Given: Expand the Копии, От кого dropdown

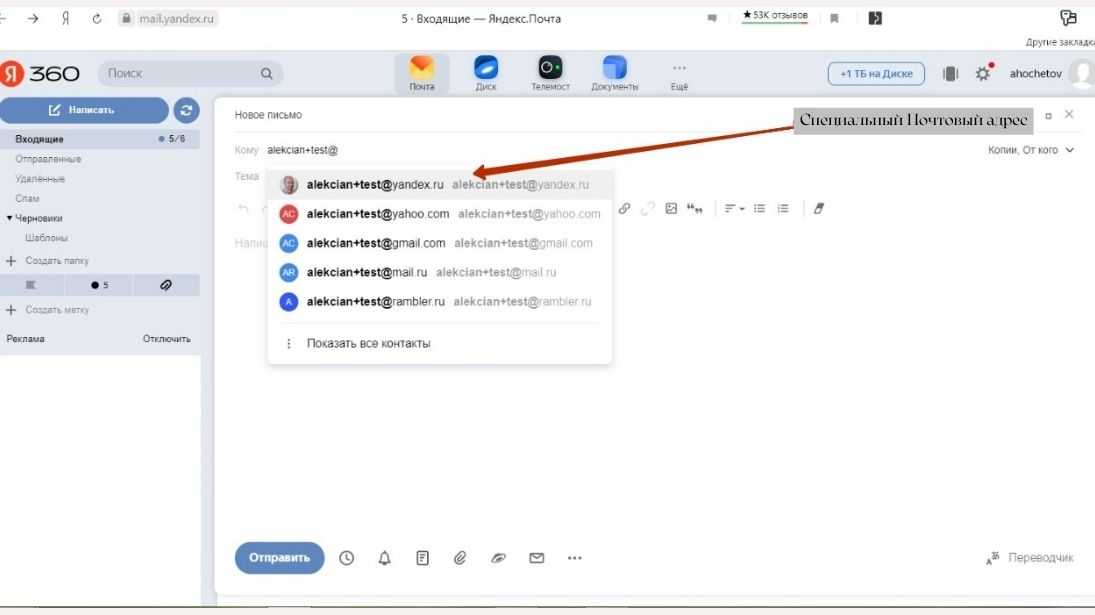Looking at the screenshot, I should point(1030,150).
